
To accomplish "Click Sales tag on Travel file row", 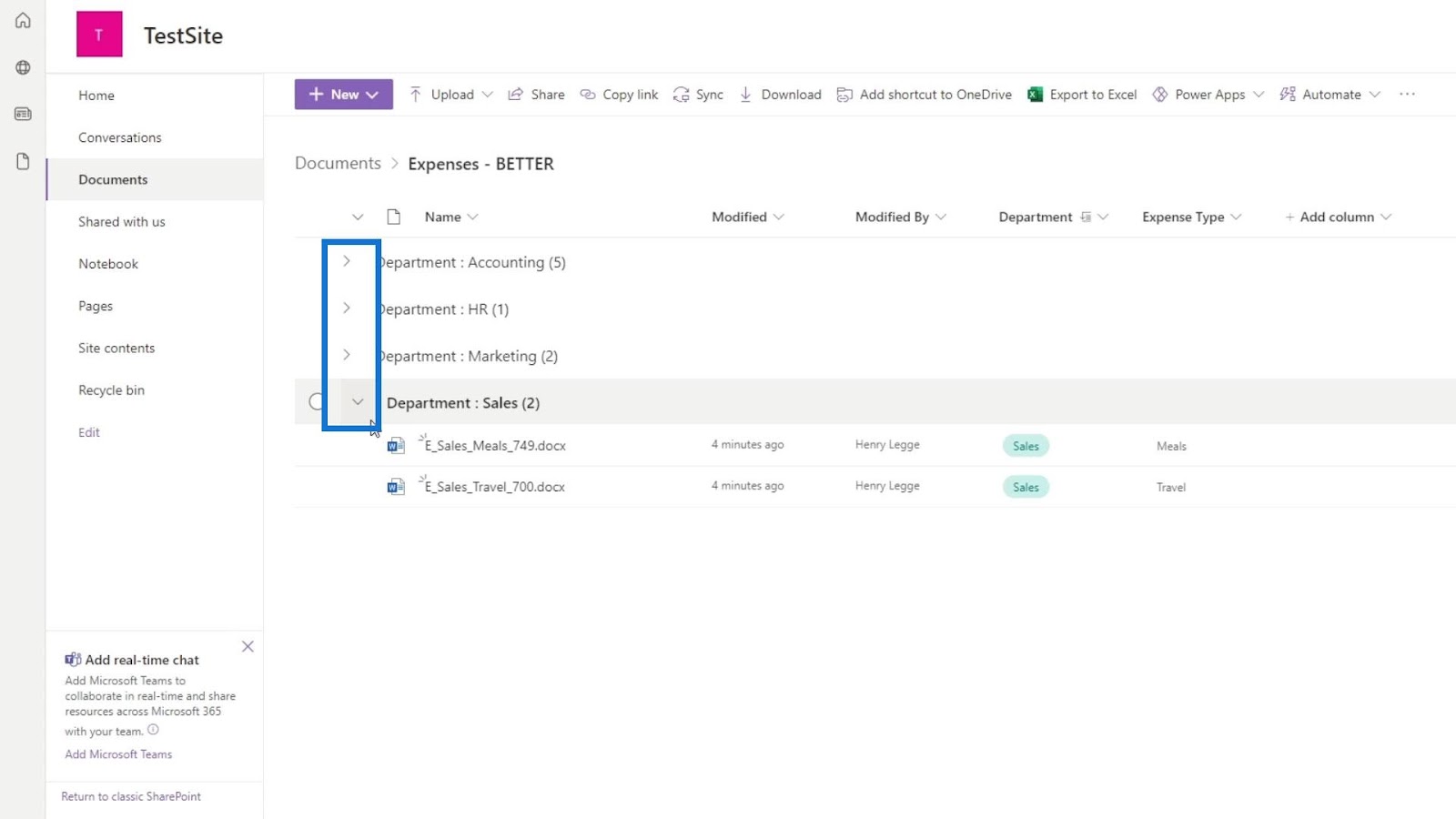I will point(1026,487).
